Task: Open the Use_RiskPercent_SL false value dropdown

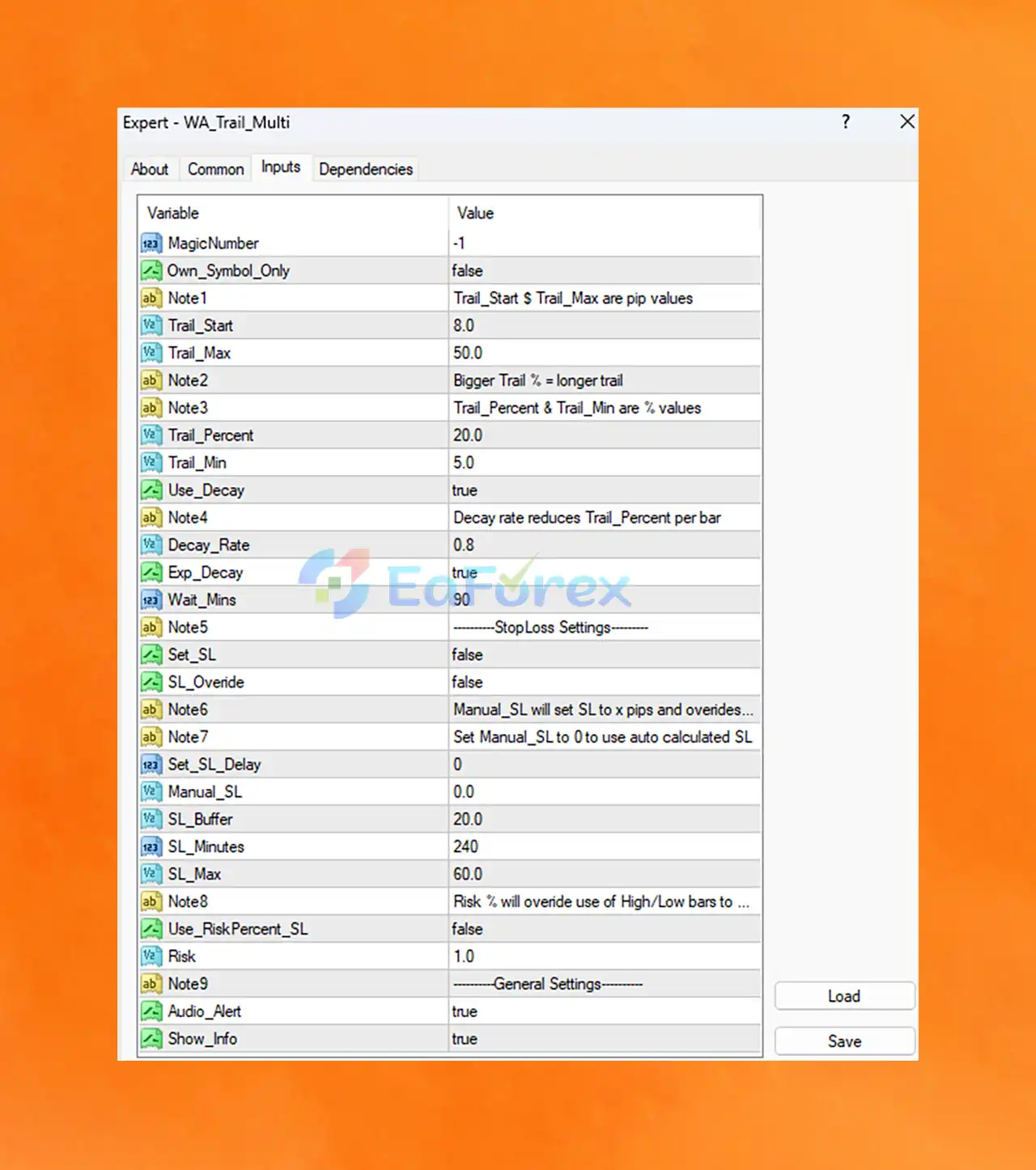Action: tap(605, 929)
